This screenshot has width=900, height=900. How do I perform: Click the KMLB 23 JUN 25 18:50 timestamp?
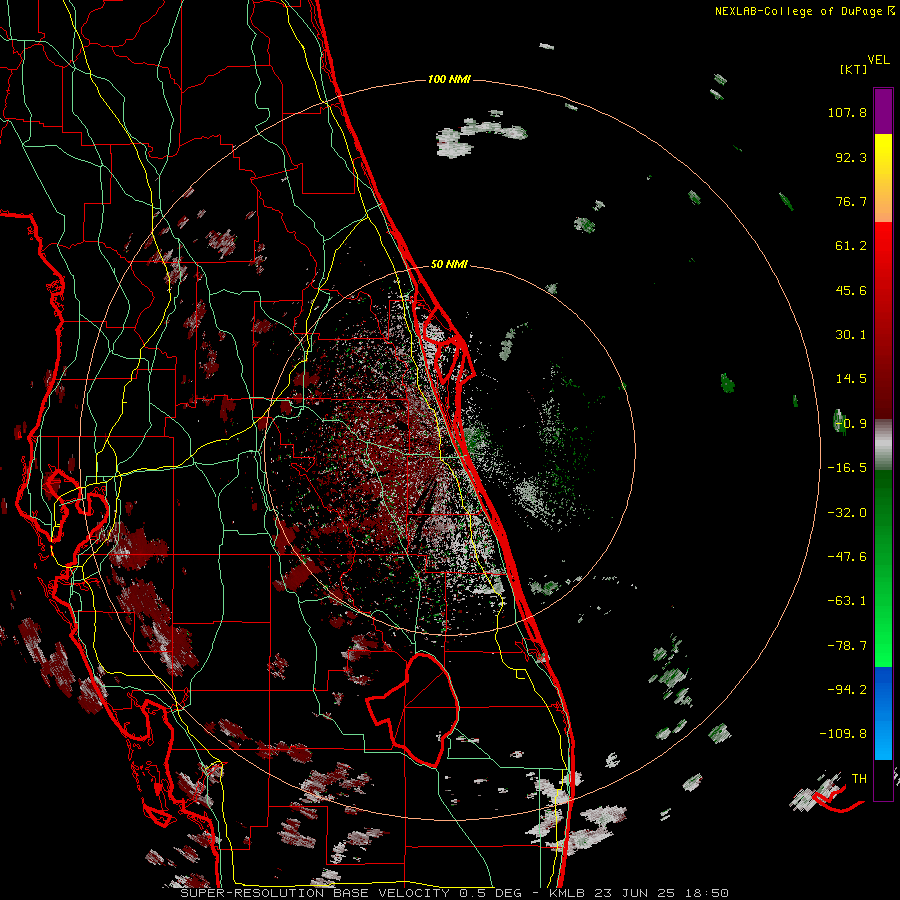point(639,893)
